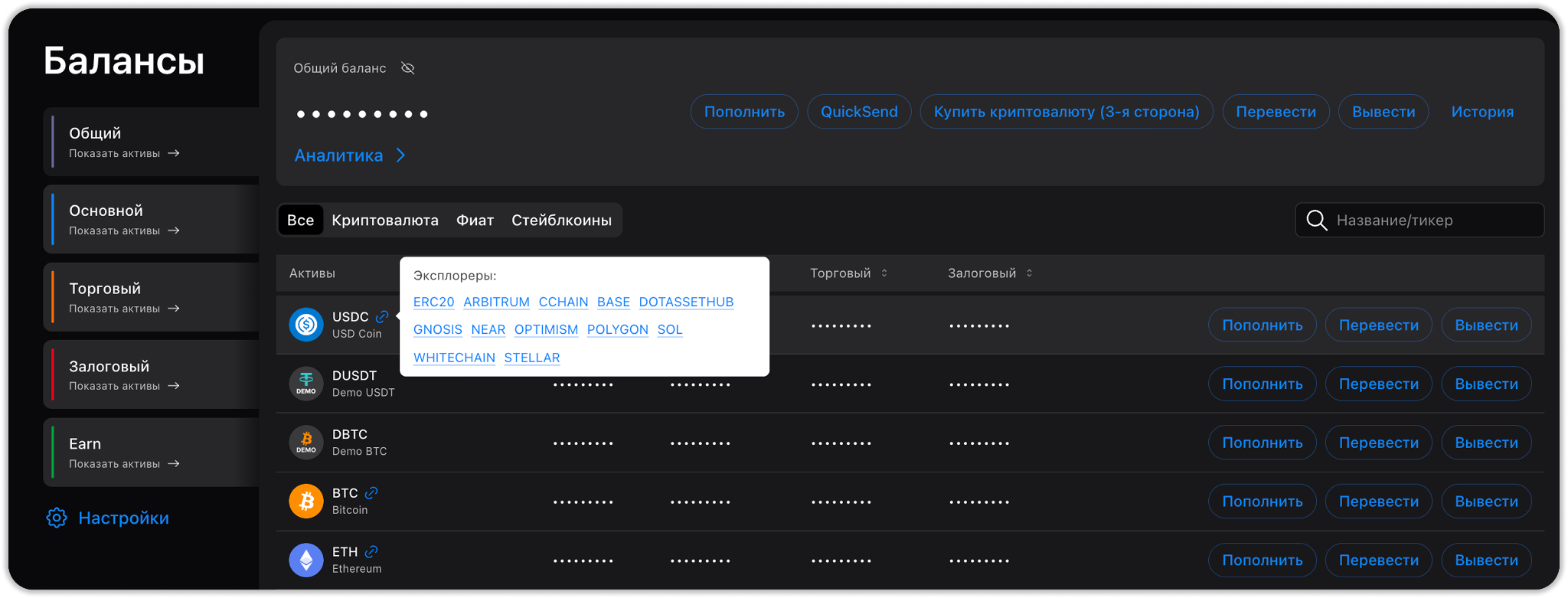Viewport: 1568px width, 598px height.
Task: Click the USDC coin icon
Action: tap(305, 325)
